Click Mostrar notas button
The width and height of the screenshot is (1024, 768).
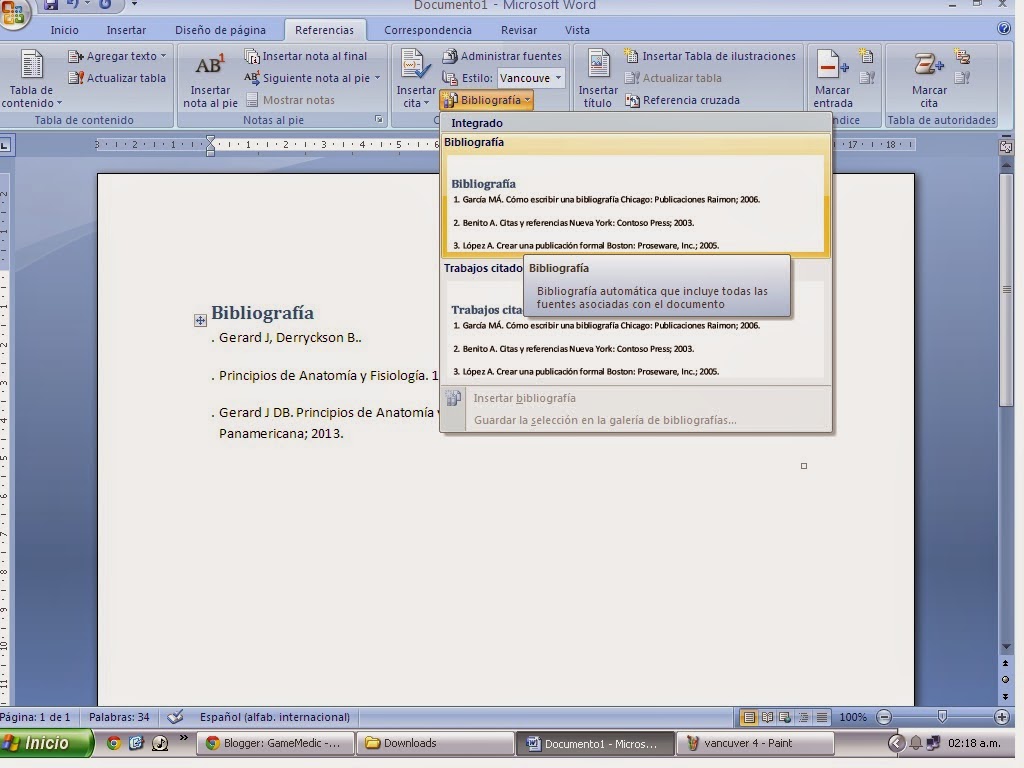pos(290,100)
